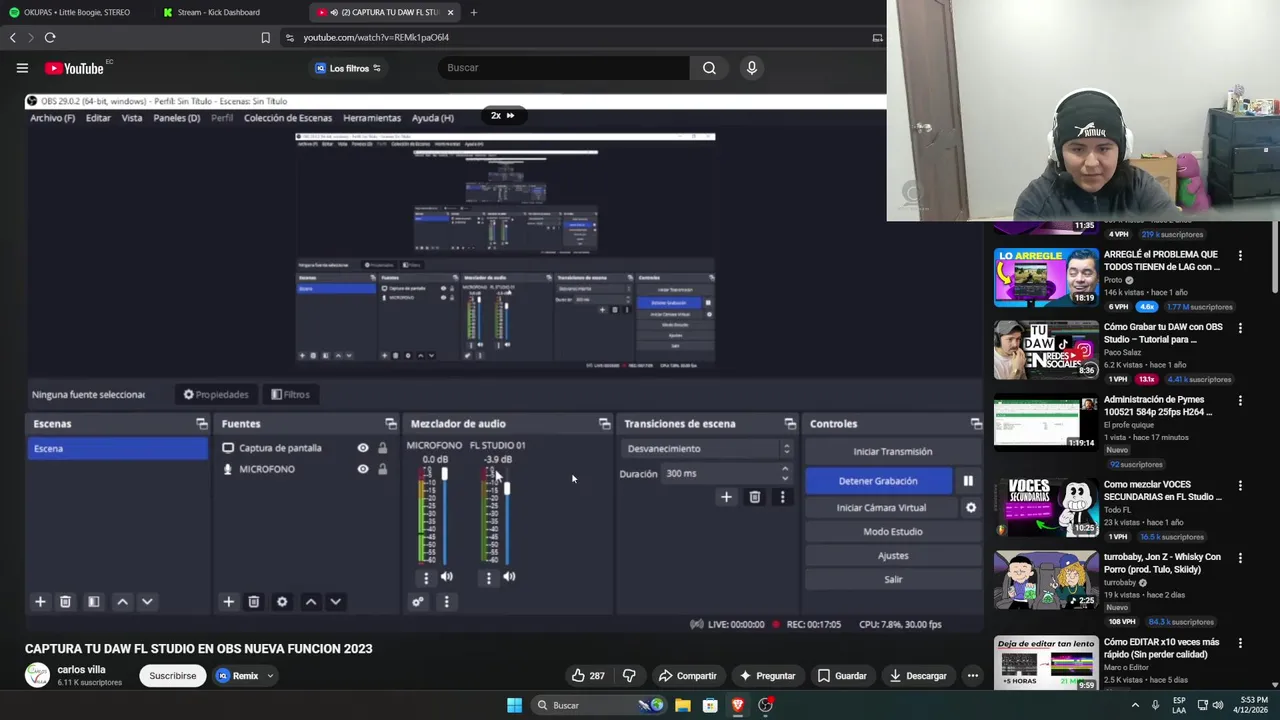The width and height of the screenshot is (1280, 720).
Task: Undock the Controles panel
Action: 976,424
